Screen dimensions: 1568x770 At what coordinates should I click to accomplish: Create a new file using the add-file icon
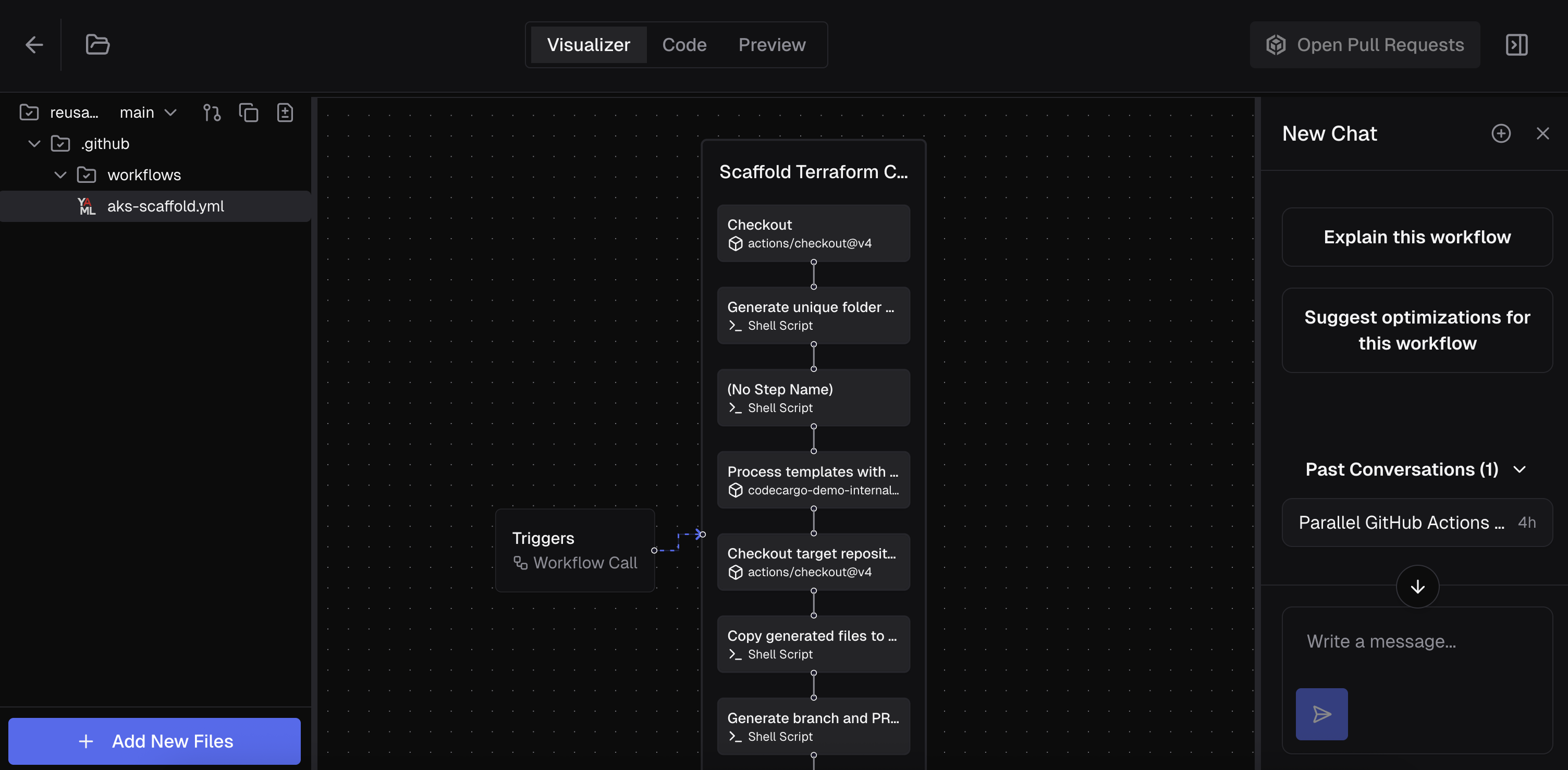pyautogui.click(x=285, y=113)
